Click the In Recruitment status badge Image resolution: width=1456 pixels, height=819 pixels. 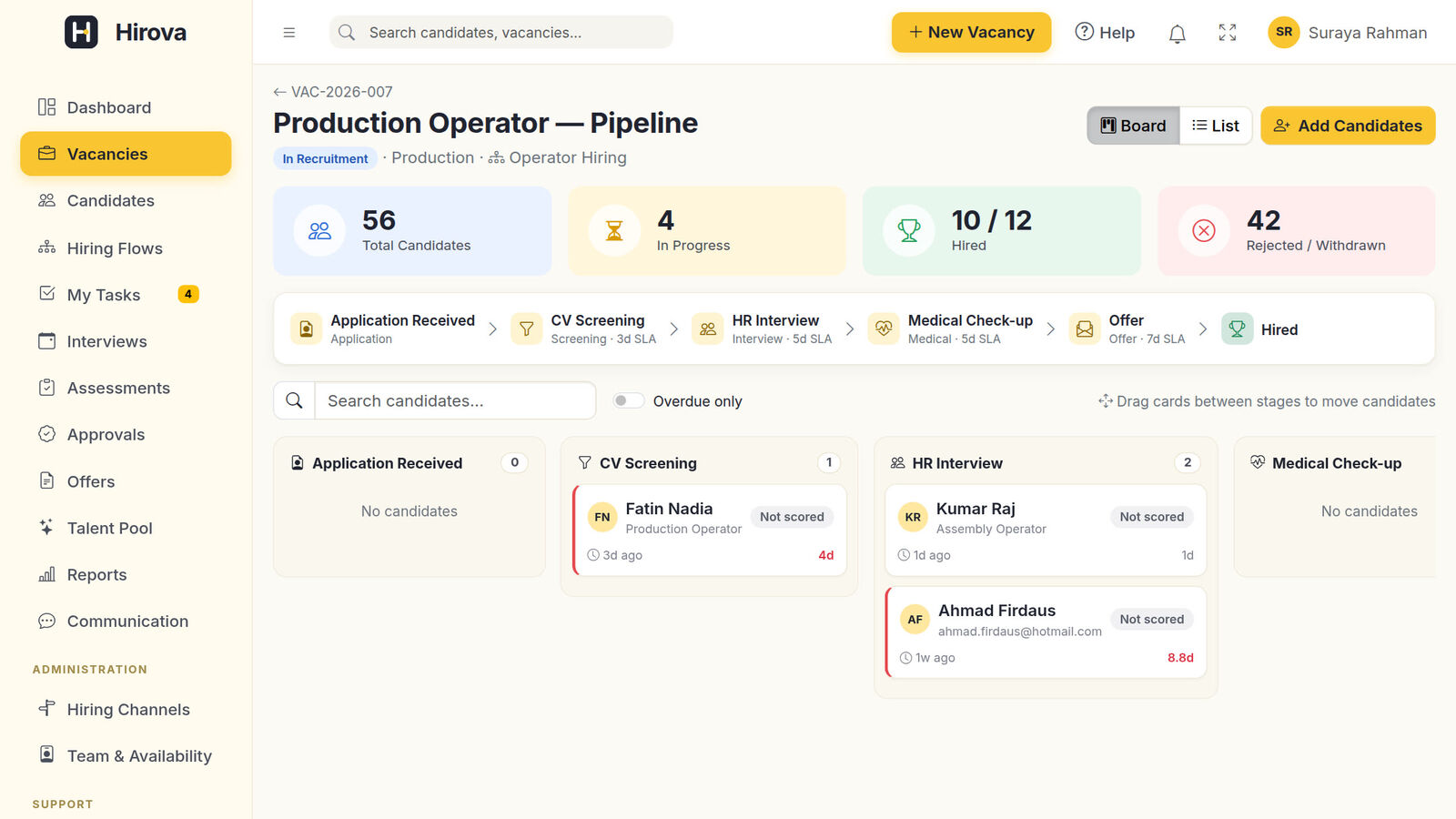[325, 158]
